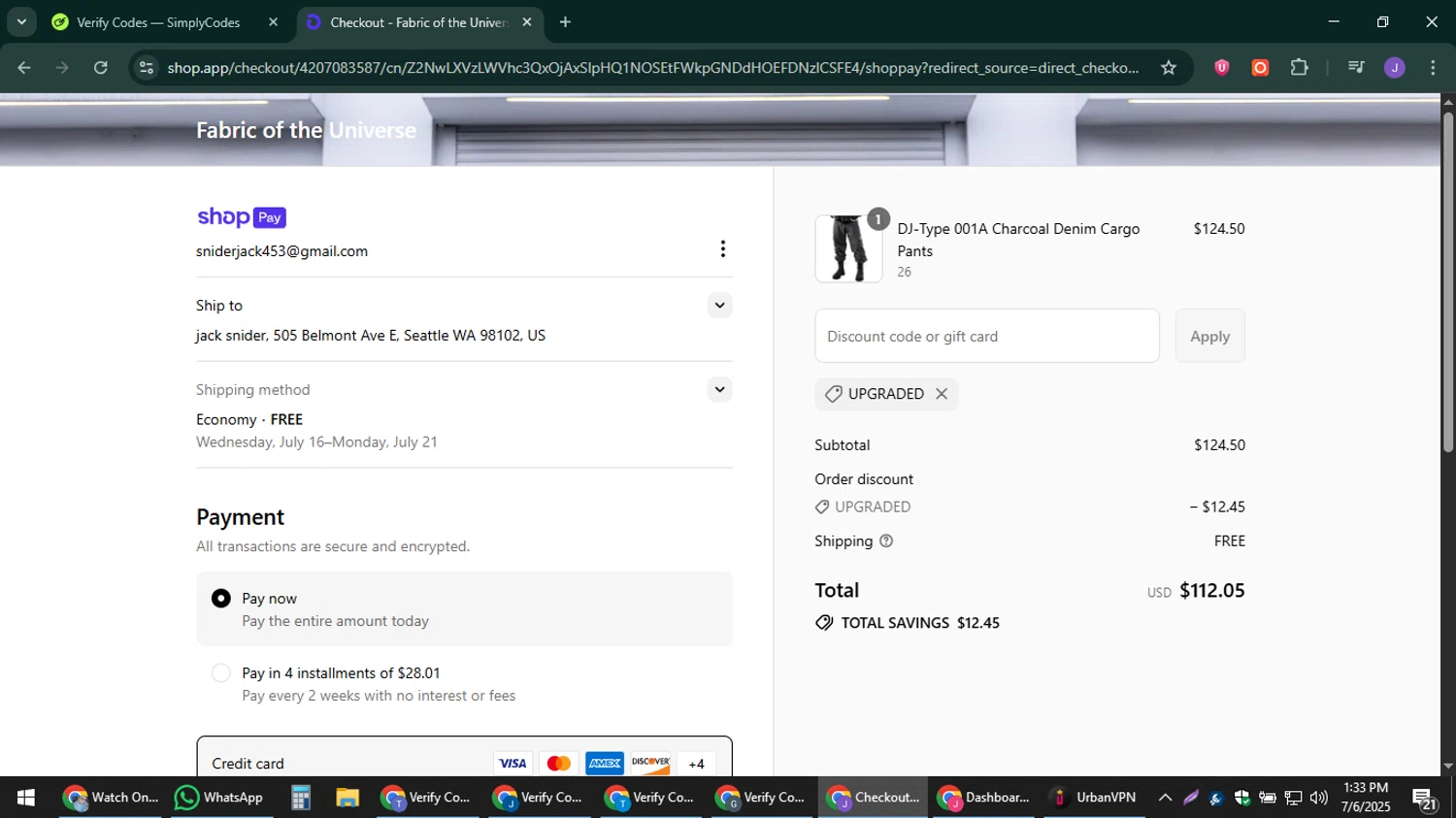Close the Verify Codes — SimplyCodes tab
This screenshot has width=1456, height=818.
pyautogui.click(x=273, y=22)
